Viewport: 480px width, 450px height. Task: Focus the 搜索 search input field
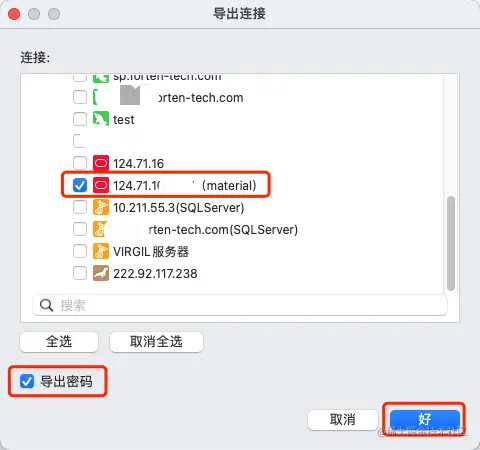pyautogui.click(x=240, y=305)
